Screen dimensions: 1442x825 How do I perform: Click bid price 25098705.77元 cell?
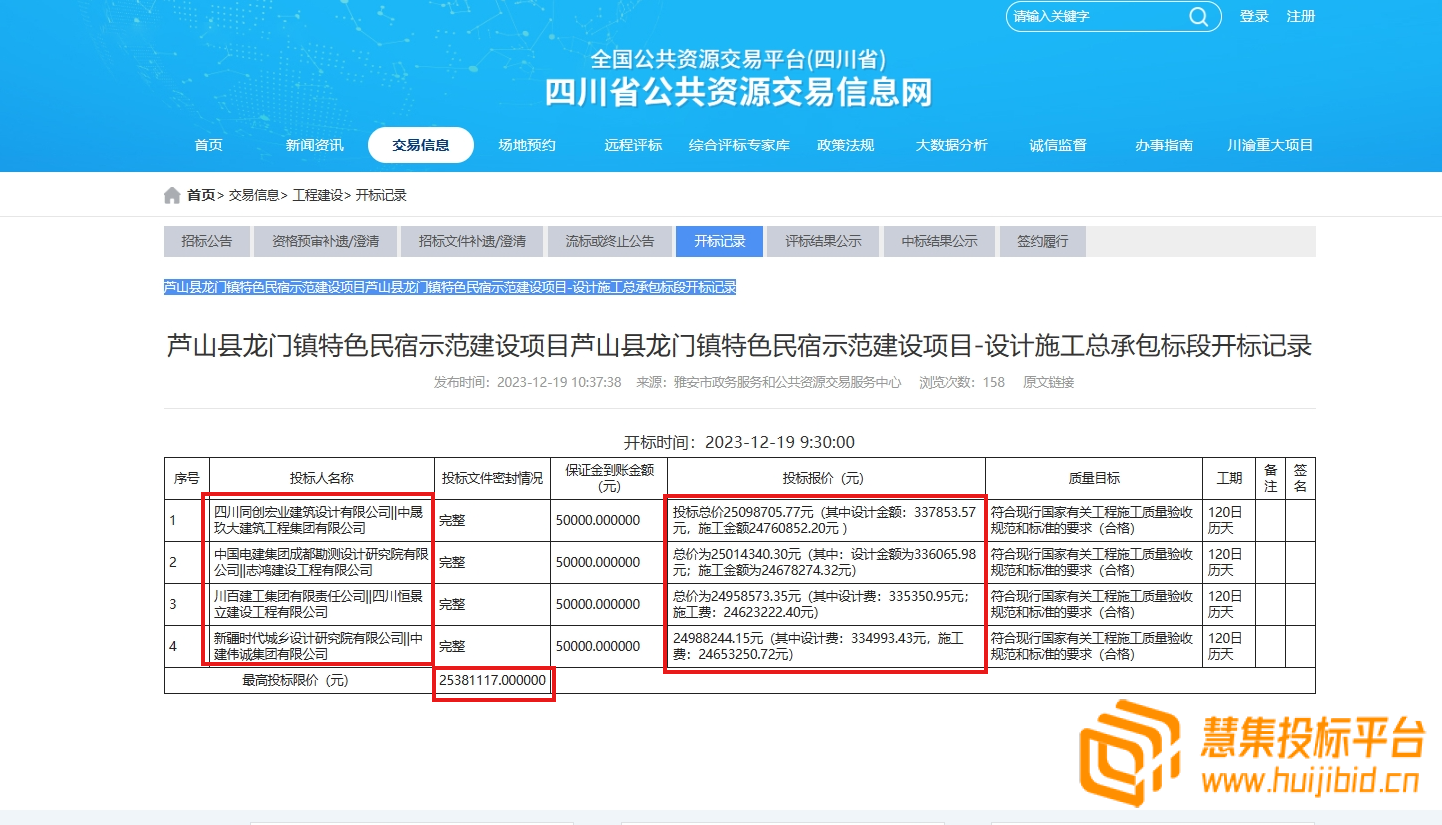pyautogui.click(x=826, y=520)
